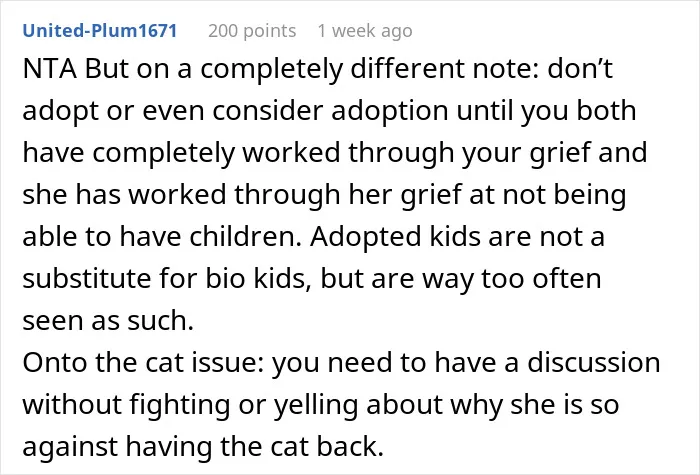Viewport: 700px width, 475px height.
Task: Click the words 'until you both'
Action: click(x=546, y=111)
